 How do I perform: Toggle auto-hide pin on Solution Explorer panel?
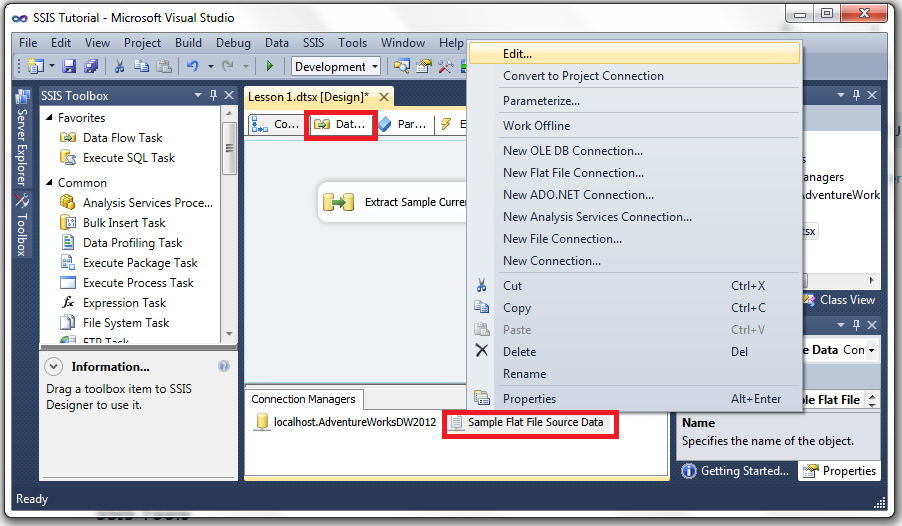coord(857,95)
